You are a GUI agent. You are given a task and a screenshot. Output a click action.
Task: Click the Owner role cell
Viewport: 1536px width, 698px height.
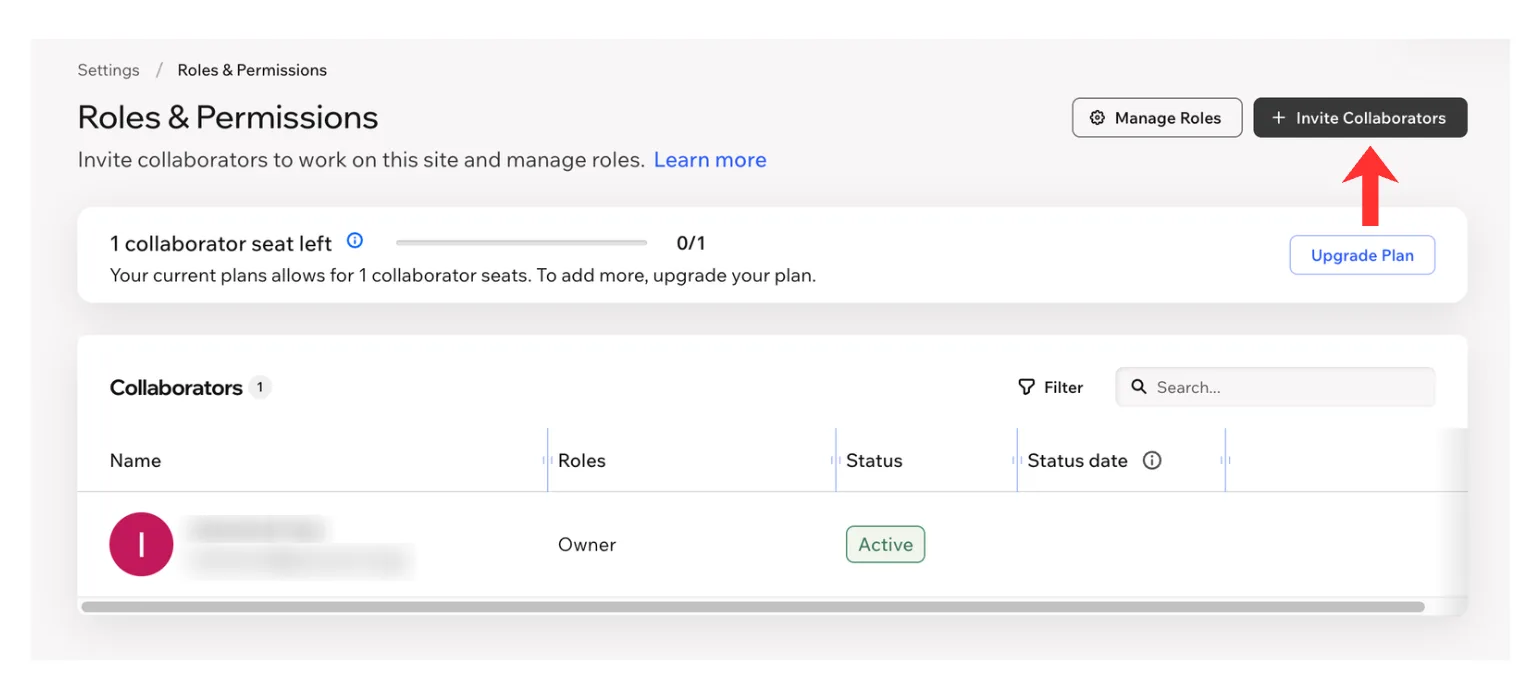(587, 545)
